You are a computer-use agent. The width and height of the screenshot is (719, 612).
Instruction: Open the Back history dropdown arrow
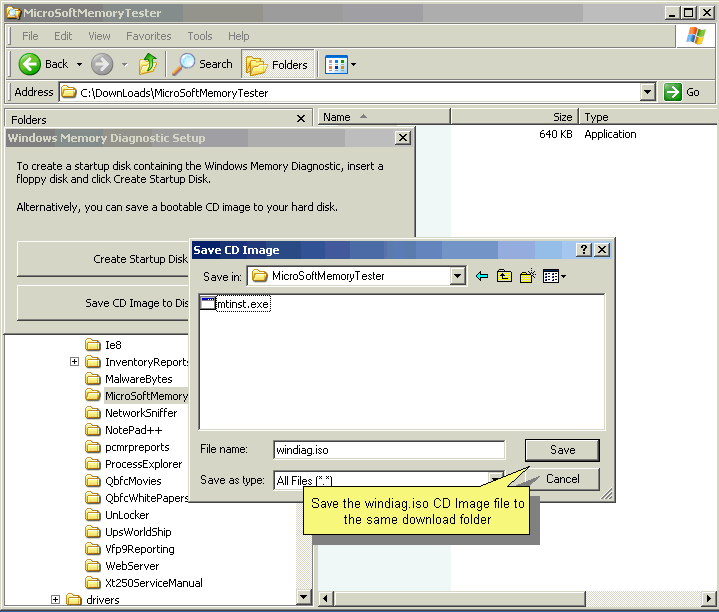click(79, 64)
